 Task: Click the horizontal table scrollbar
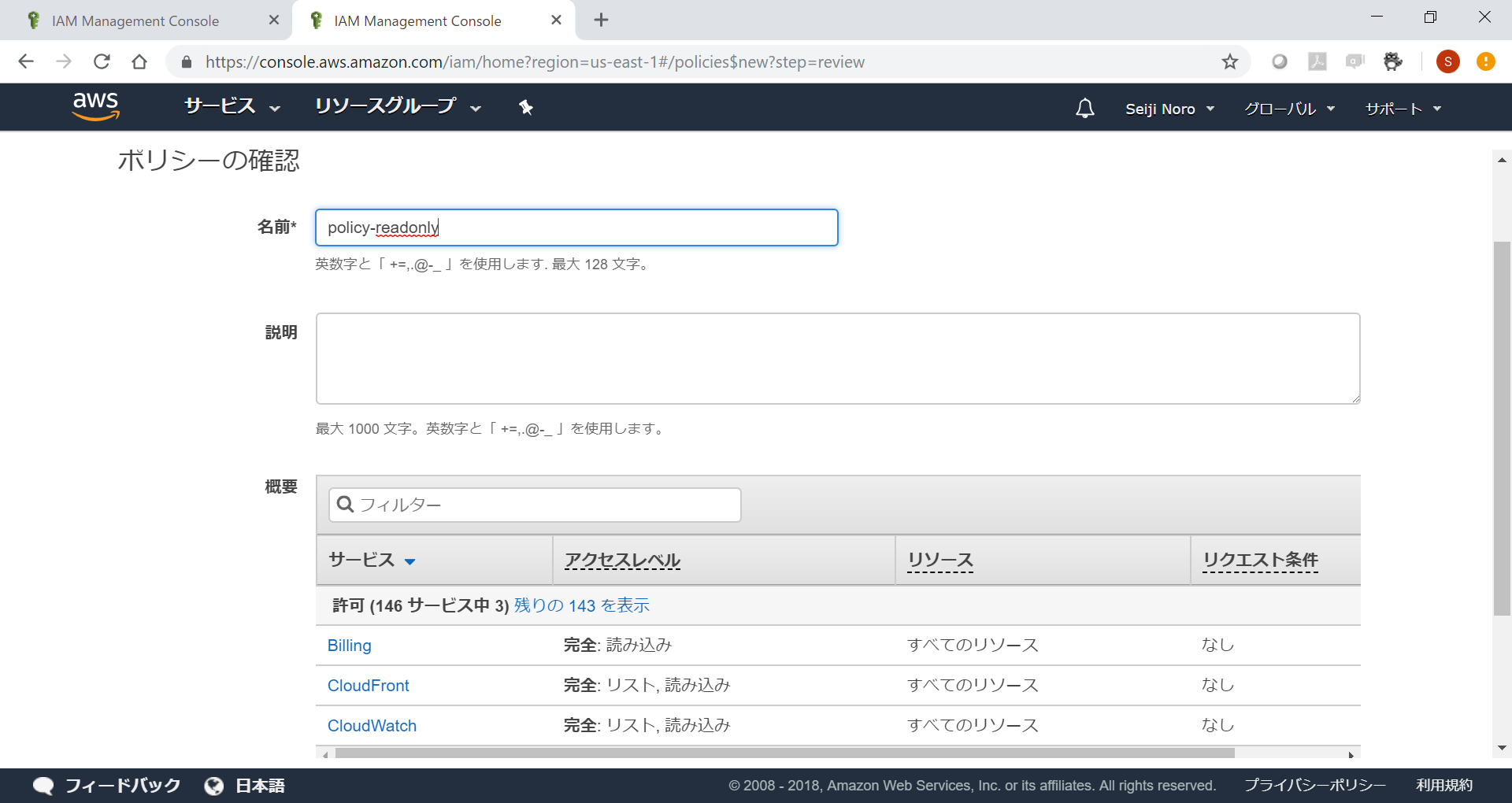784,753
